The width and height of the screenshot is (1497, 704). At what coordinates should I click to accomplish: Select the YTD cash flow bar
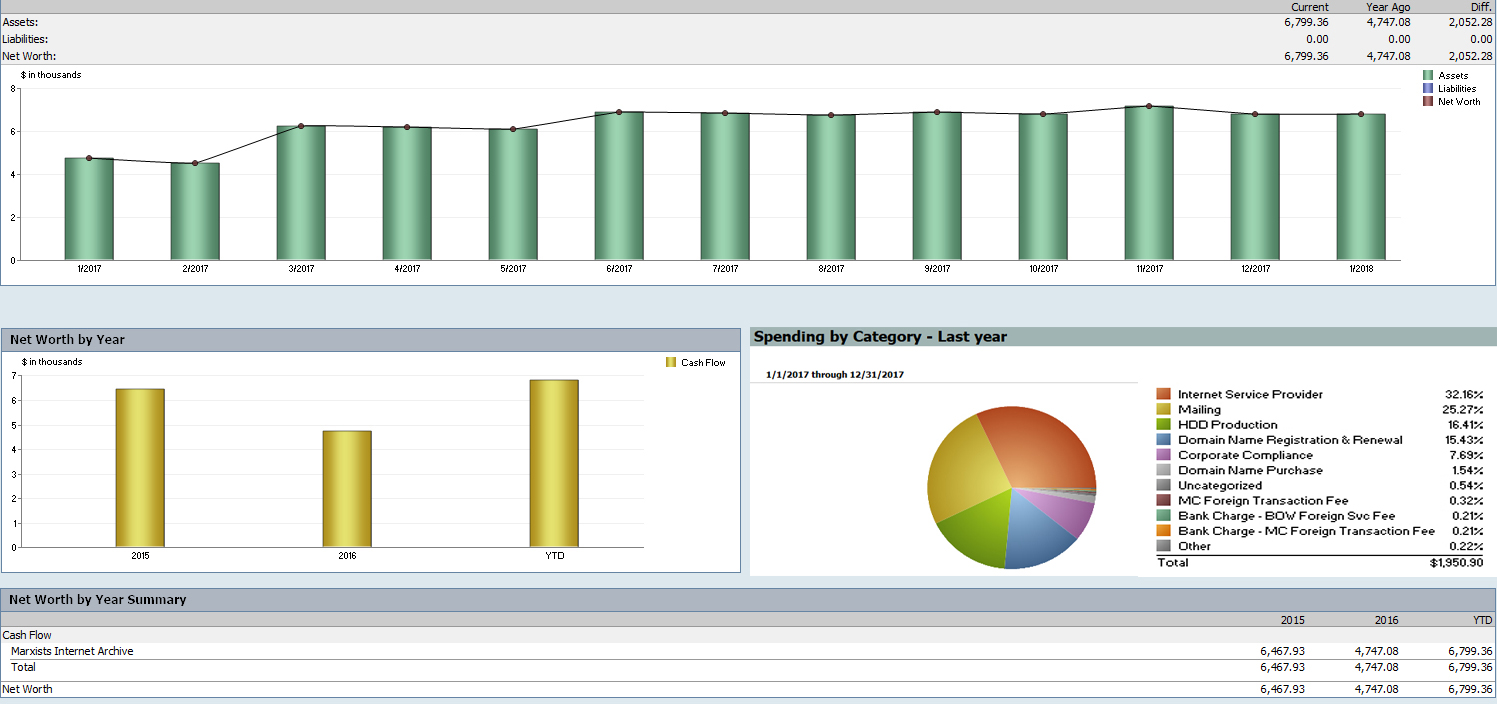554,463
